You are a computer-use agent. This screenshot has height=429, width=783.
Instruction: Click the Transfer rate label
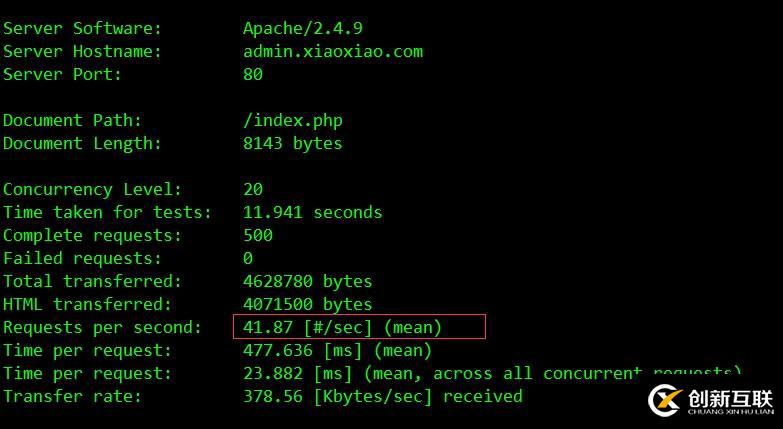(72, 396)
